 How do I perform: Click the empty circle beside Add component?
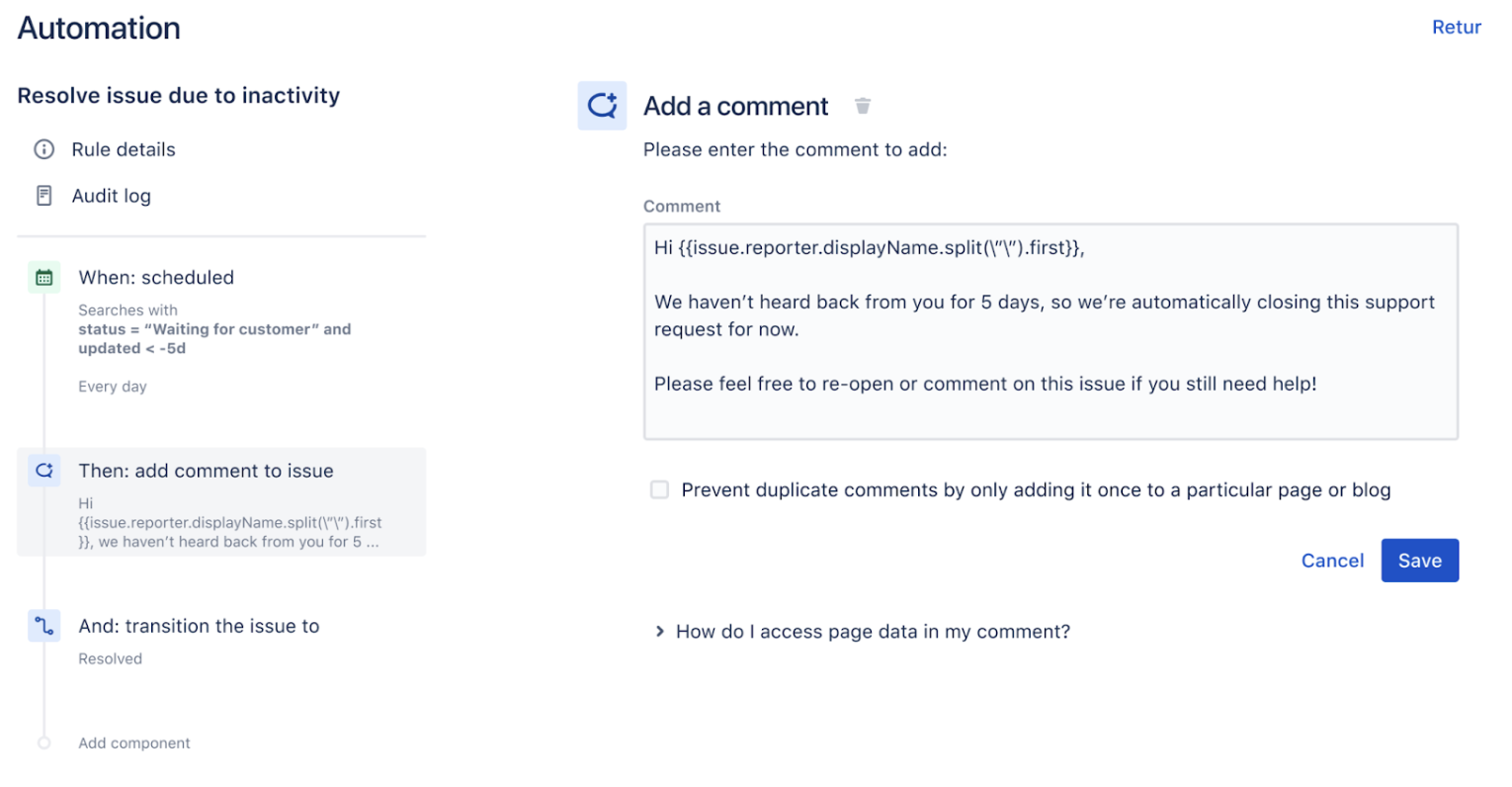point(43,743)
